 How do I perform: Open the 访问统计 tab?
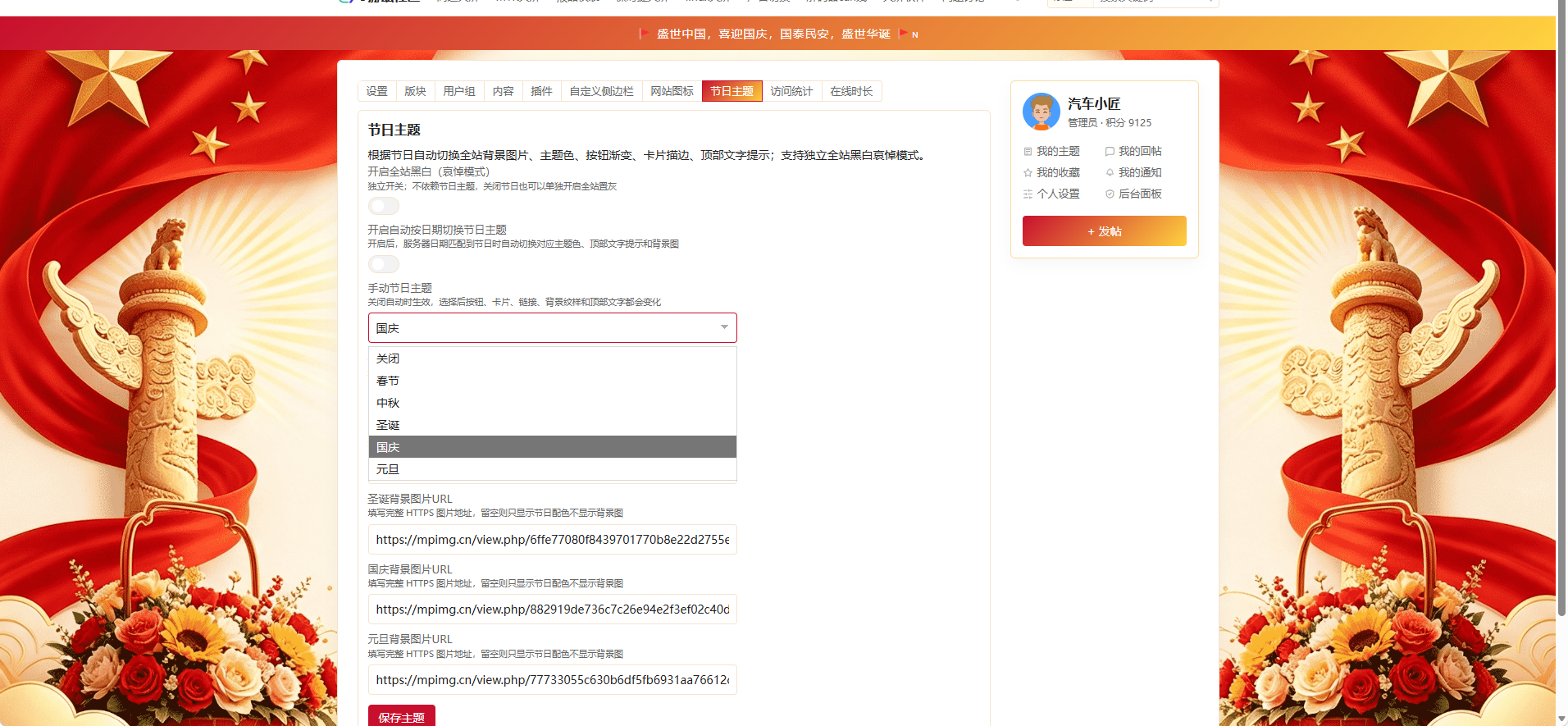[792, 91]
